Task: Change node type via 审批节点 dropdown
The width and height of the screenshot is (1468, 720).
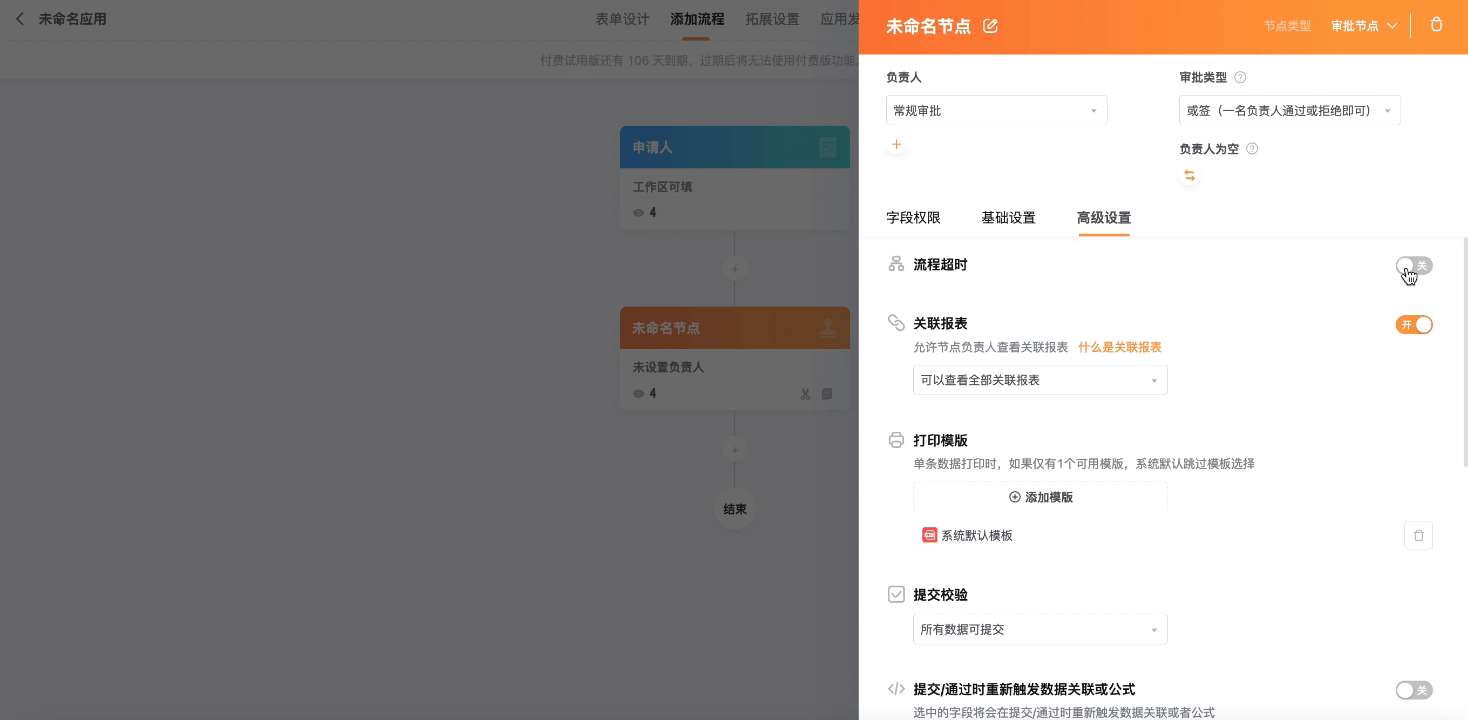Action: click(1364, 26)
